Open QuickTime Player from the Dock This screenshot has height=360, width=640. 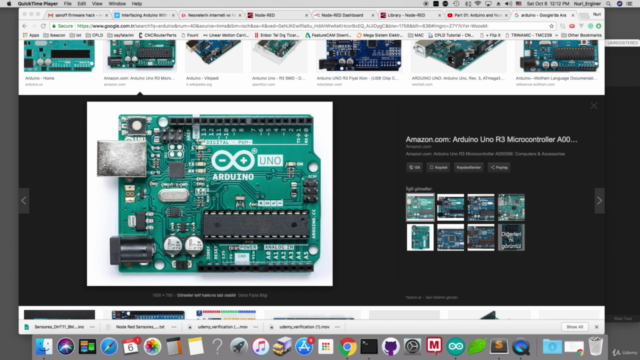[521, 347]
